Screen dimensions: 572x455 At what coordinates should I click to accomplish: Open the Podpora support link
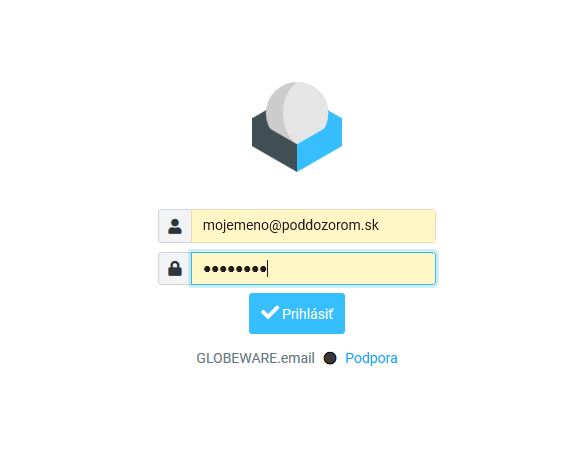click(371, 358)
